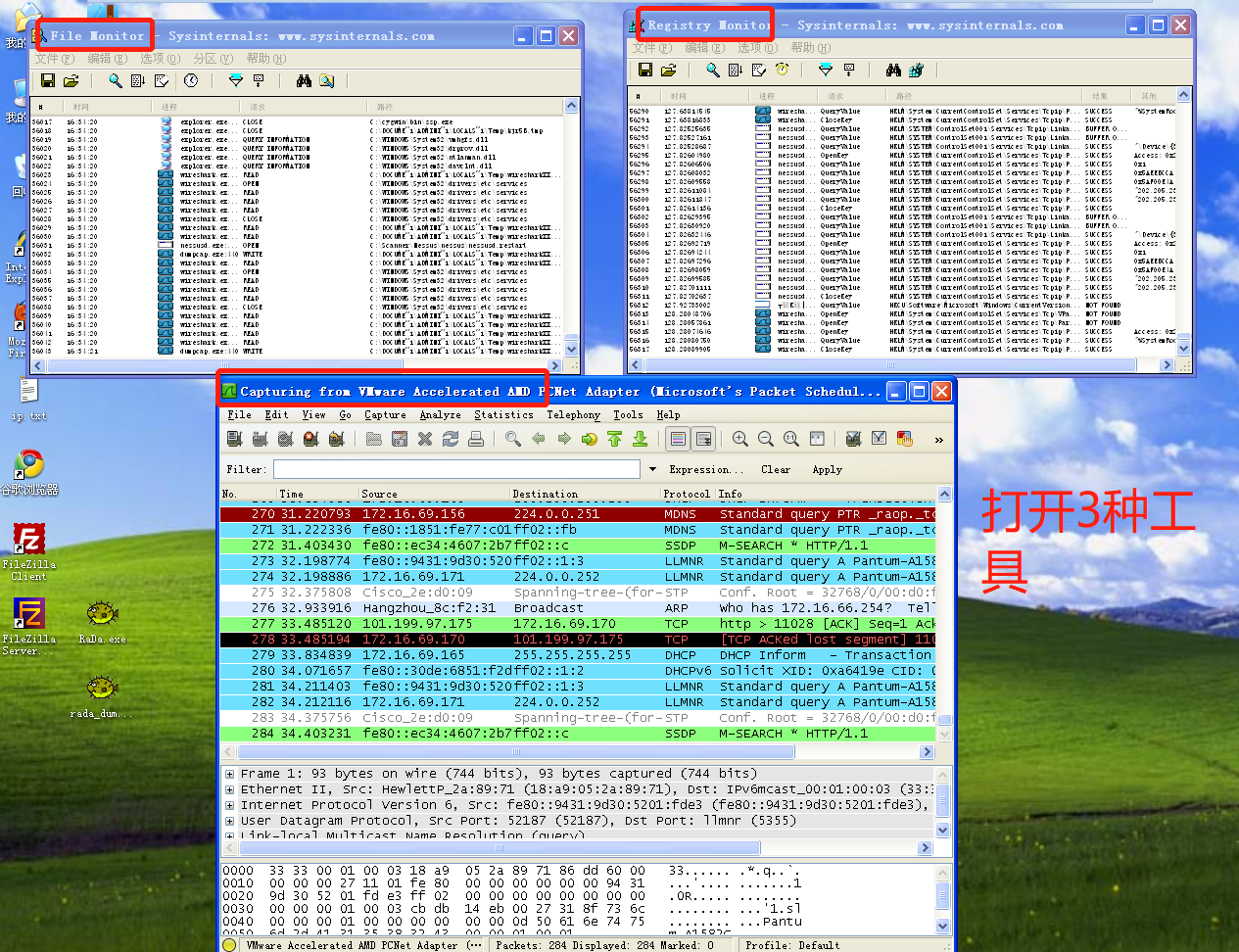The height and width of the screenshot is (952, 1239).
Task: Expand Frame 1 details in Wireshark
Action: 230,774
